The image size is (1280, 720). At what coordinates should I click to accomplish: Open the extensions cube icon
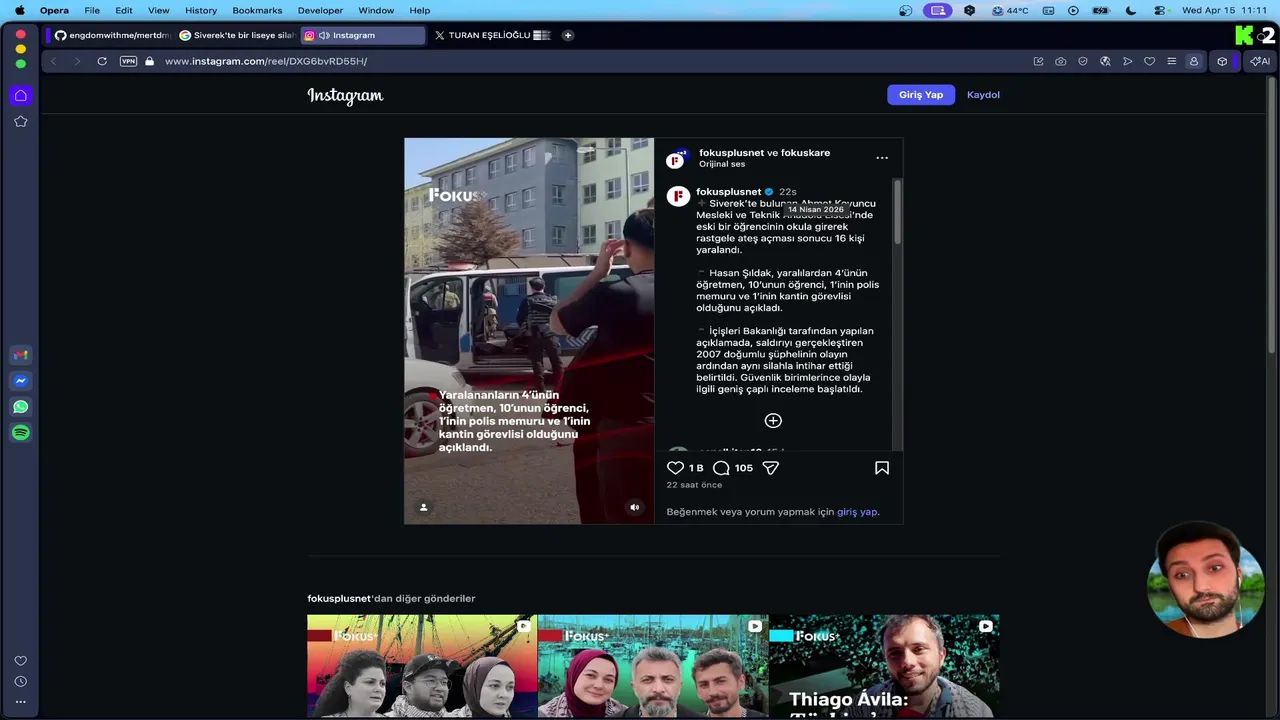point(1222,61)
